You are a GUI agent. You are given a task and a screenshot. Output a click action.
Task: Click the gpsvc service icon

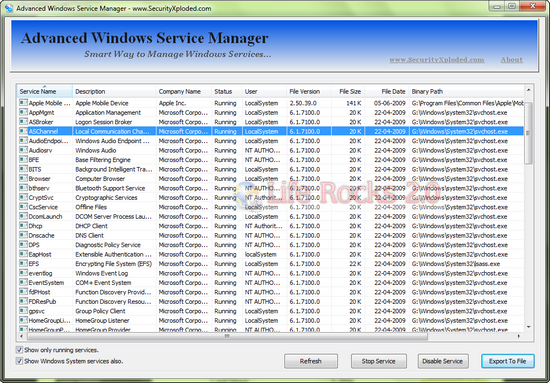(23, 311)
